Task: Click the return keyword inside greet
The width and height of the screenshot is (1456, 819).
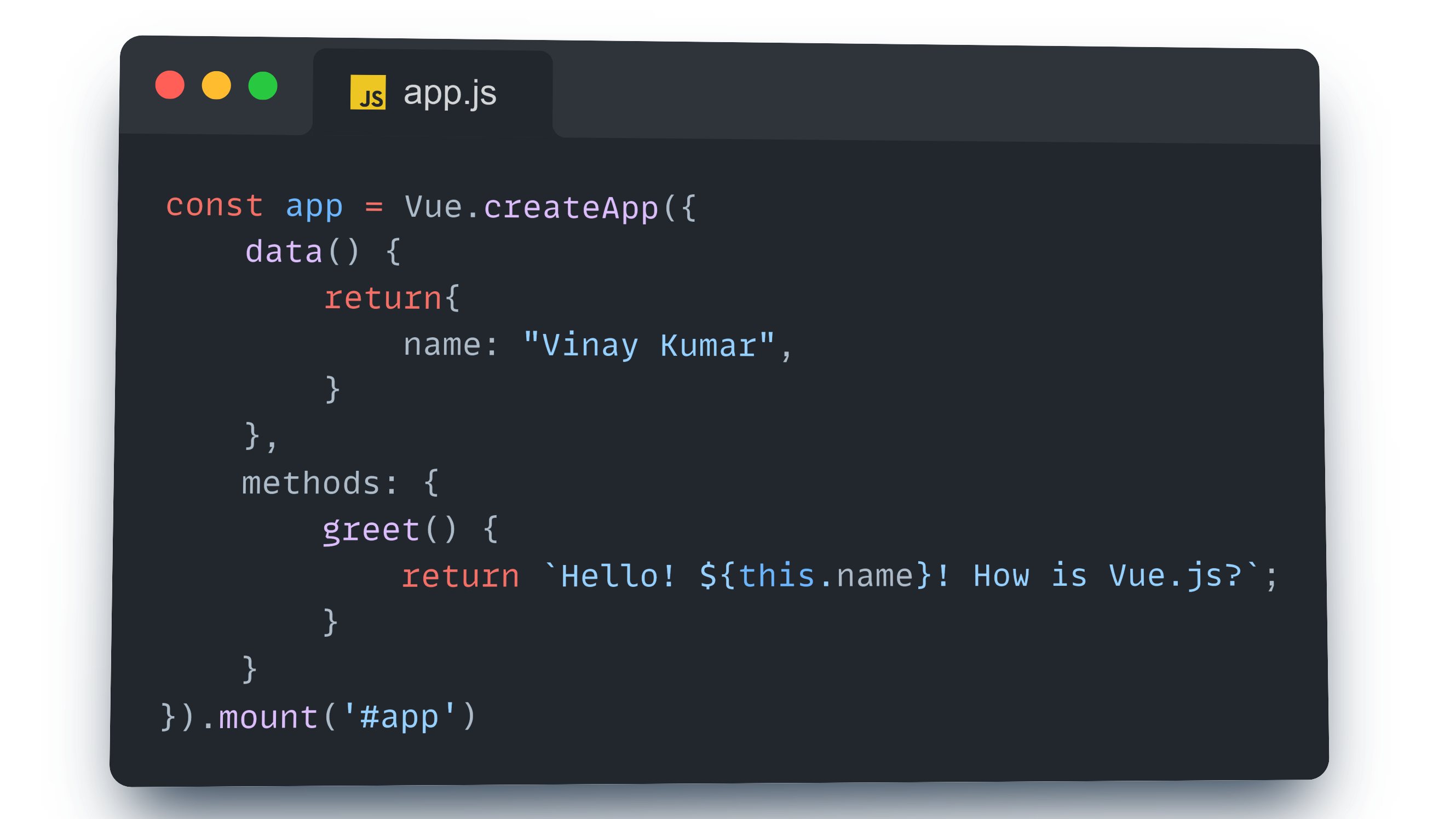Action: [460, 576]
